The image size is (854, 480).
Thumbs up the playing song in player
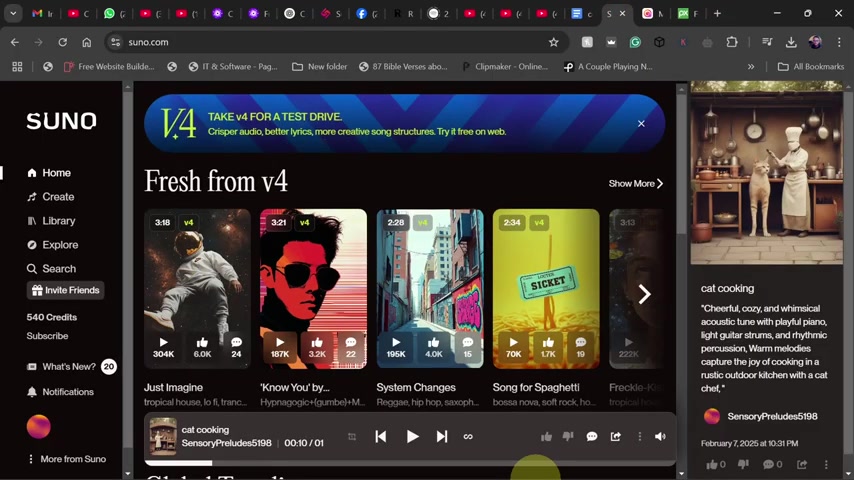point(546,436)
